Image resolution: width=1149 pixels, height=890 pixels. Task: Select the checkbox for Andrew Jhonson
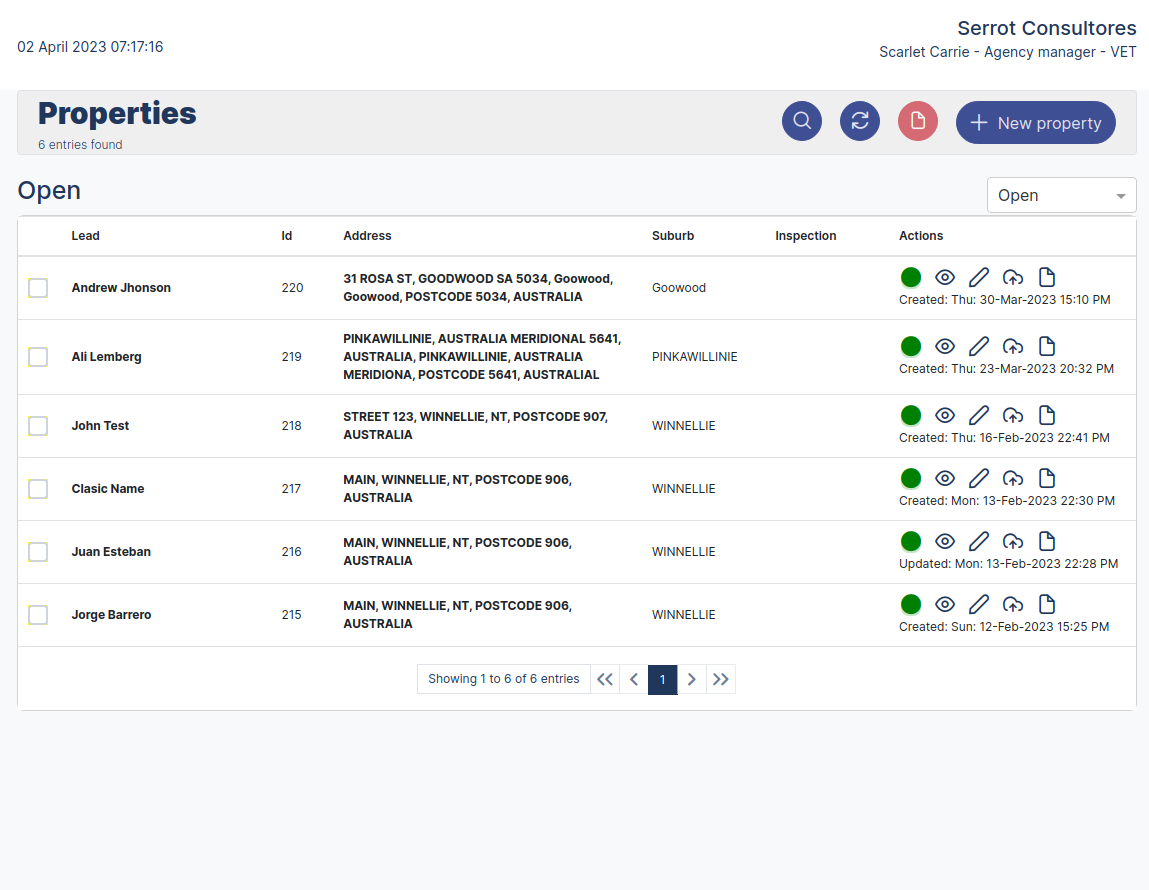38,288
